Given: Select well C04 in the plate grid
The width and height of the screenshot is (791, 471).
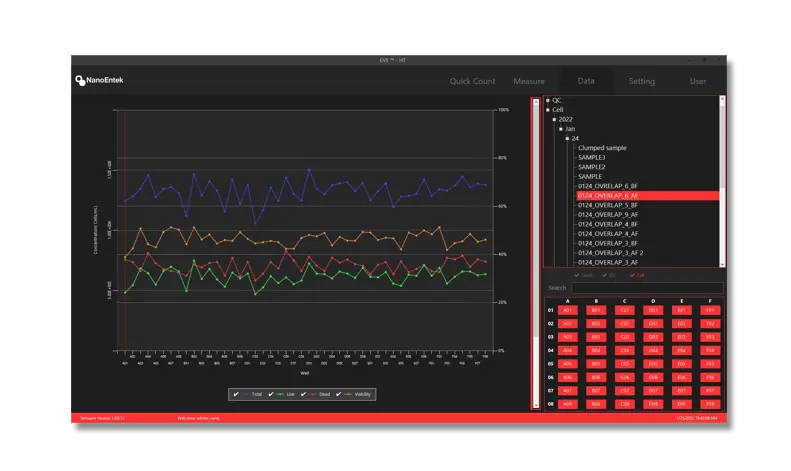Looking at the screenshot, I should (625, 350).
